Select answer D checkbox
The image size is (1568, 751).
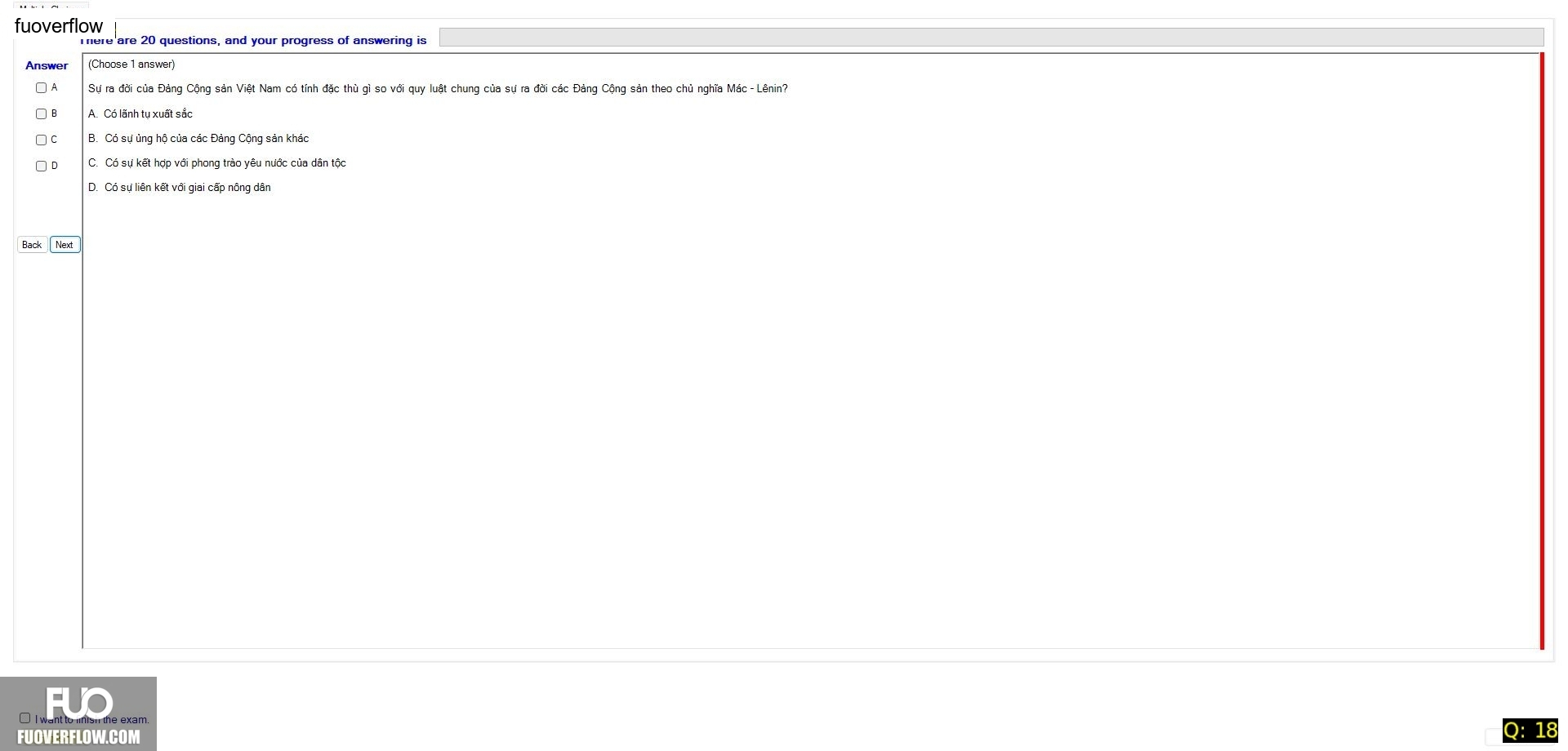tap(41, 167)
